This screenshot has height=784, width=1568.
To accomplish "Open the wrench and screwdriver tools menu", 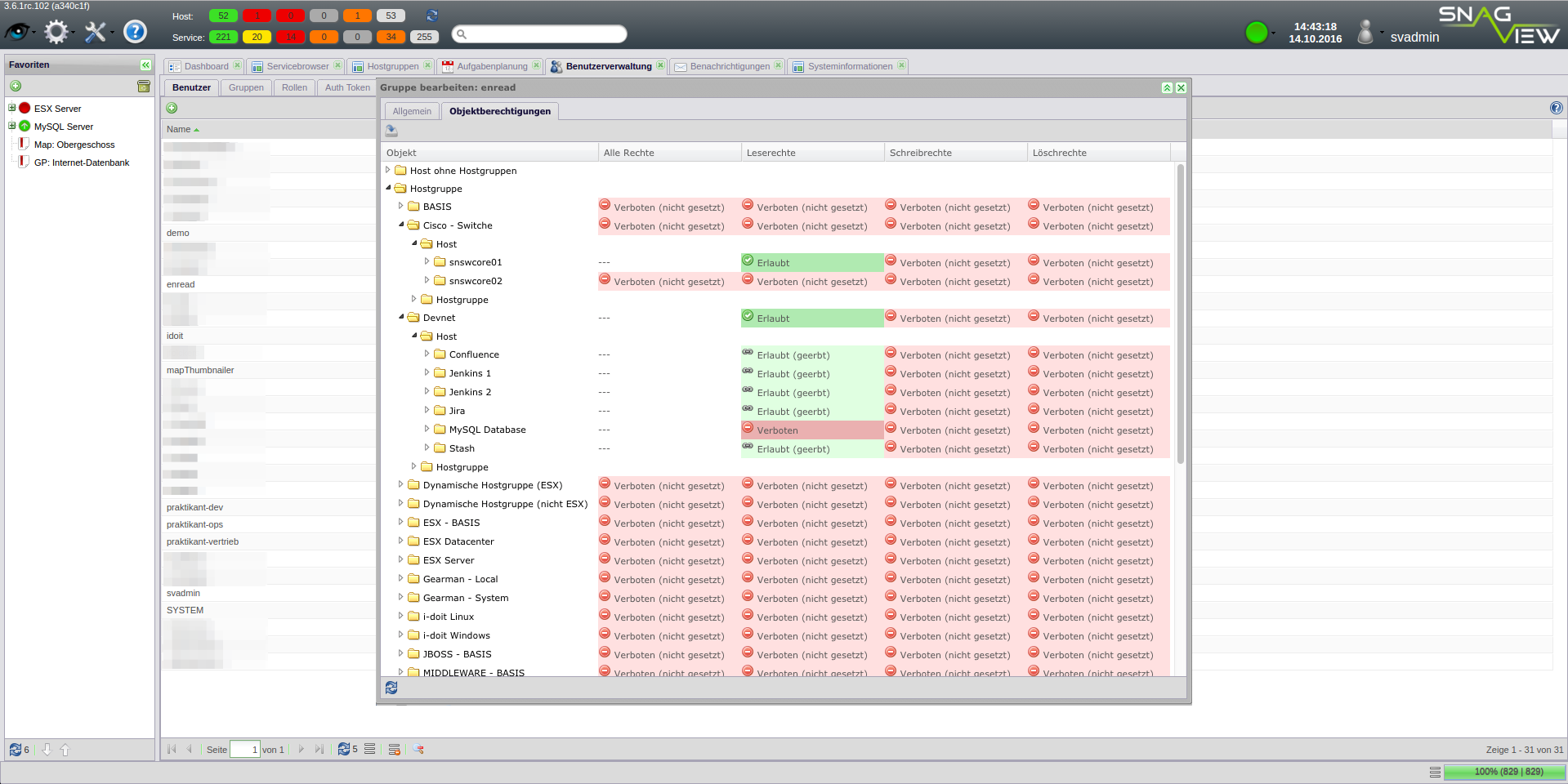I will [x=96, y=32].
